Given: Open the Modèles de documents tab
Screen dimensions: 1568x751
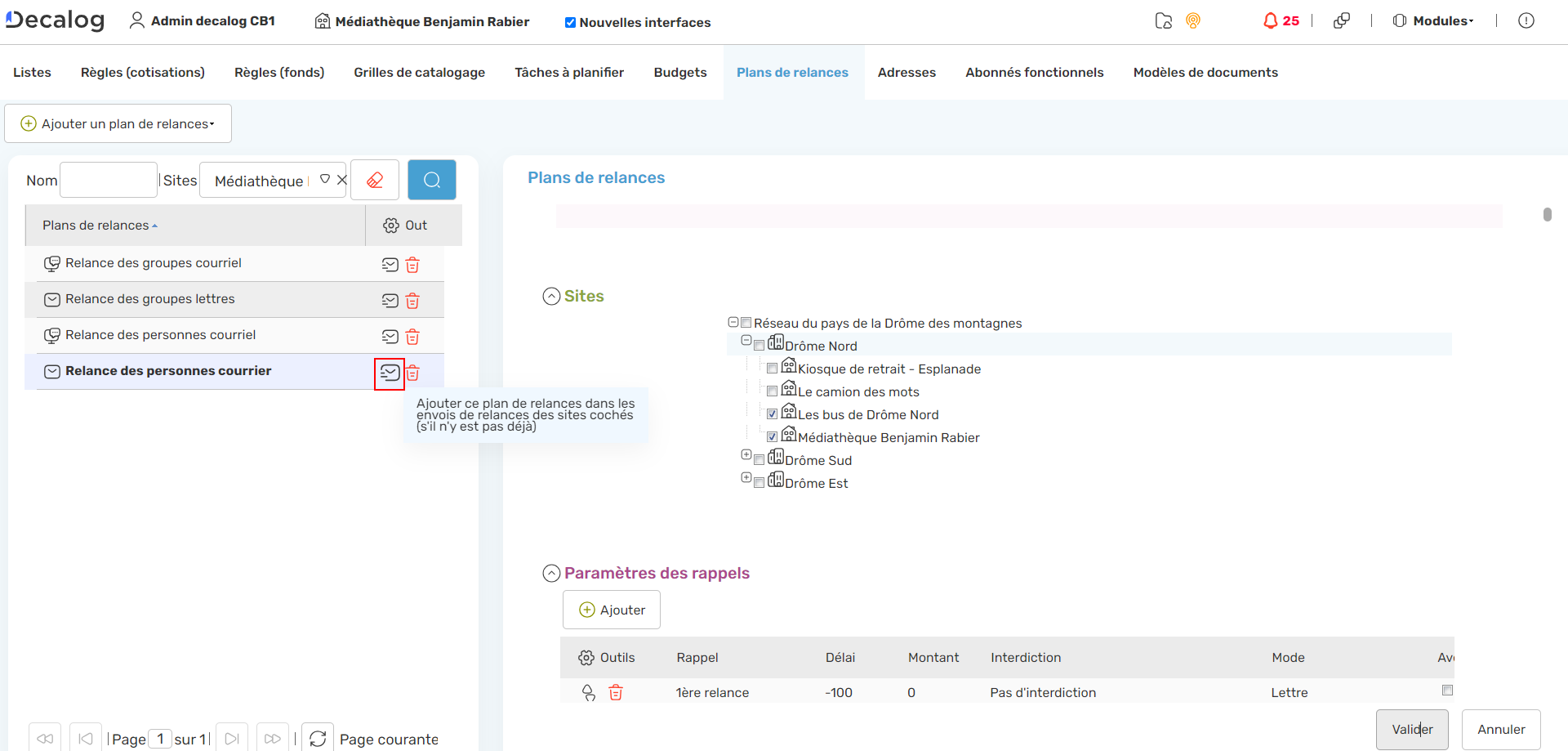Looking at the screenshot, I should pos(1205,73).
